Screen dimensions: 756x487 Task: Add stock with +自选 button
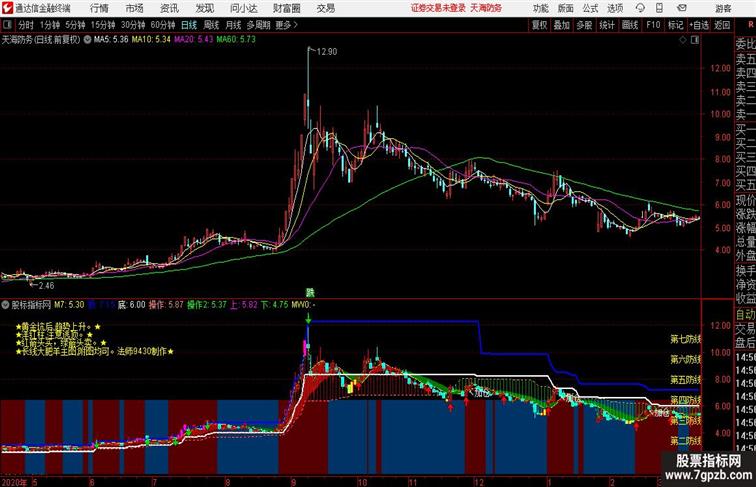[699, 25]
